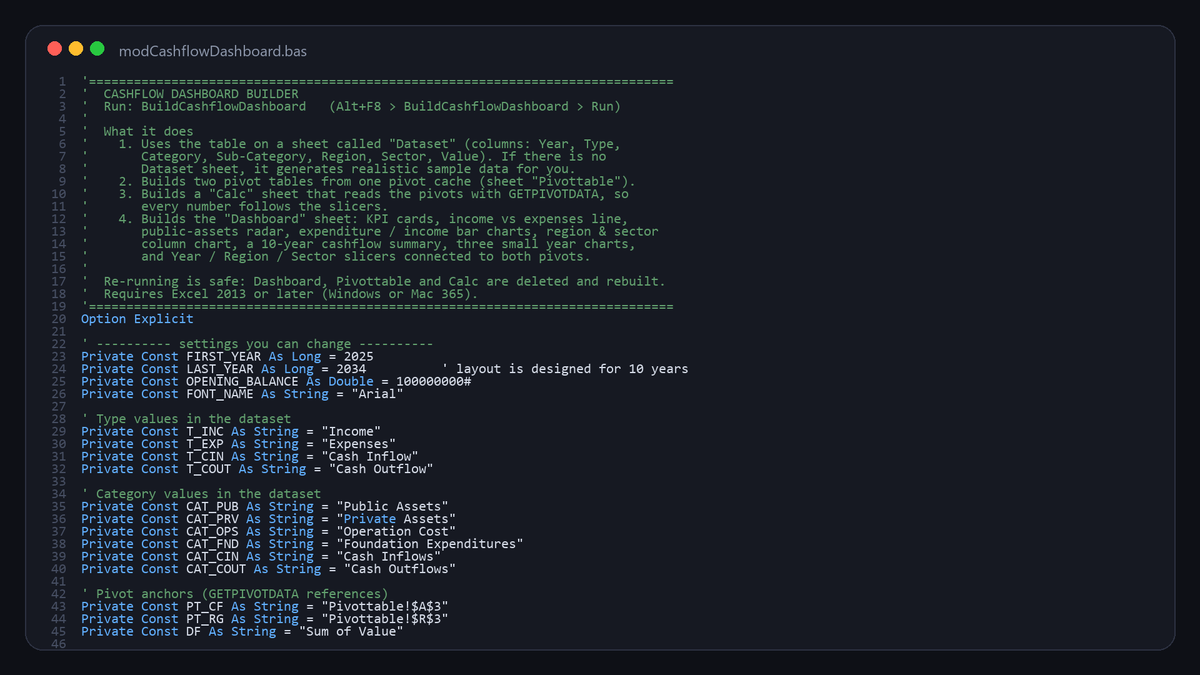The width and height of the screenshot is (1200, 675).
Task: Click the 'public-assets radar' comment line
Action: click(x=400, y=231)
